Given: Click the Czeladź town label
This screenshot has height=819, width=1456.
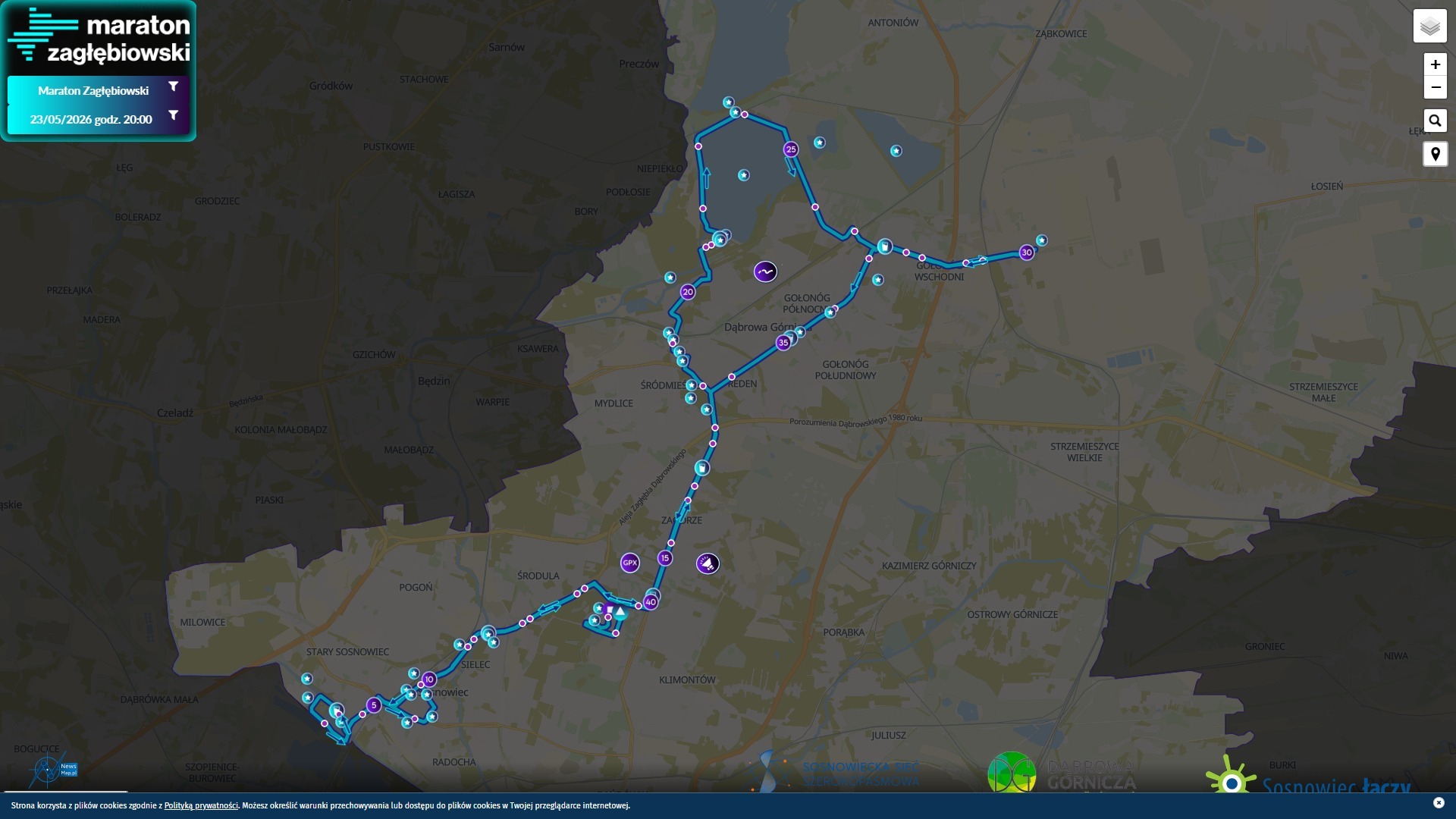Looking at the screenshot, I should pyautogui.click(x=175, y=413).
